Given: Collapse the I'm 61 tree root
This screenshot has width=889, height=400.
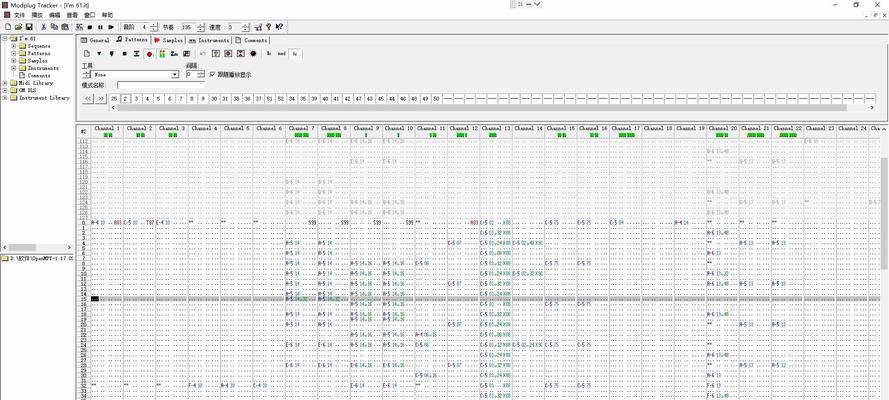Looking at the screenshot, I should pos(5,39).
